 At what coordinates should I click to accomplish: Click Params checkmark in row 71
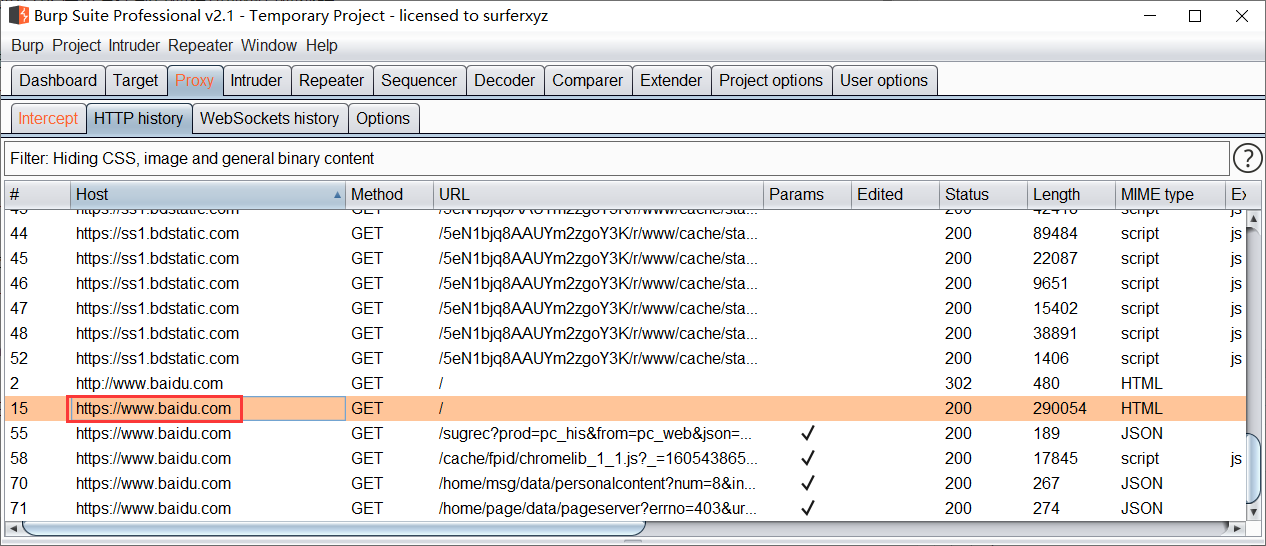[808, 508]
